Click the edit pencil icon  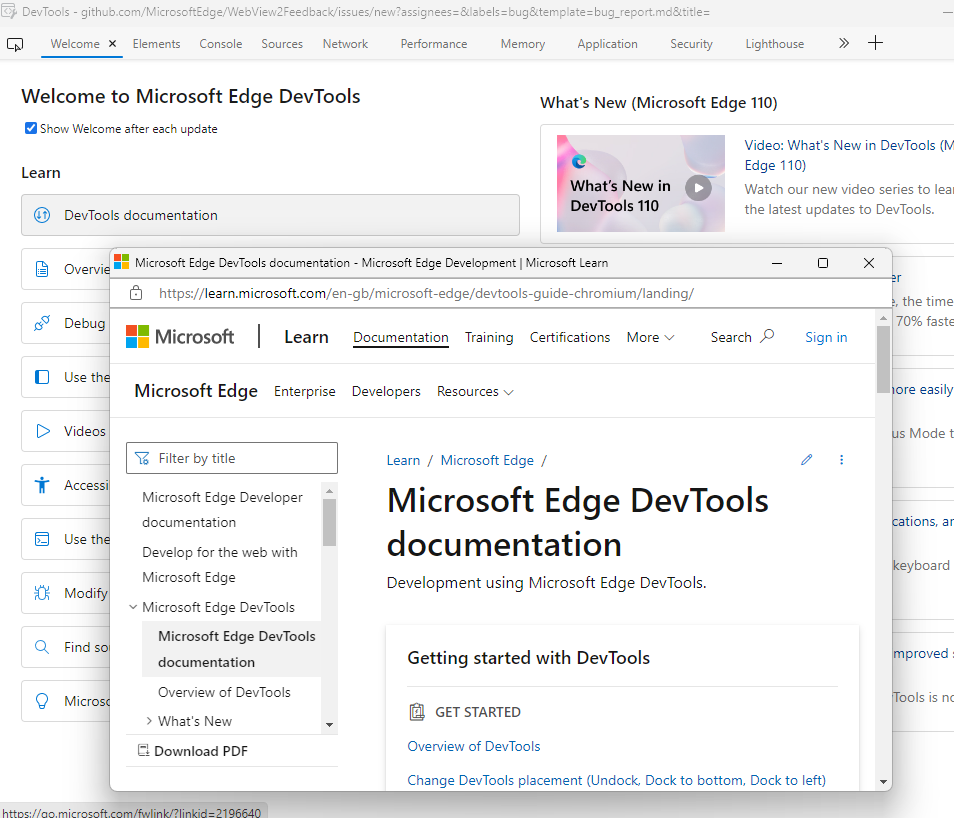(x=806, y=460)
